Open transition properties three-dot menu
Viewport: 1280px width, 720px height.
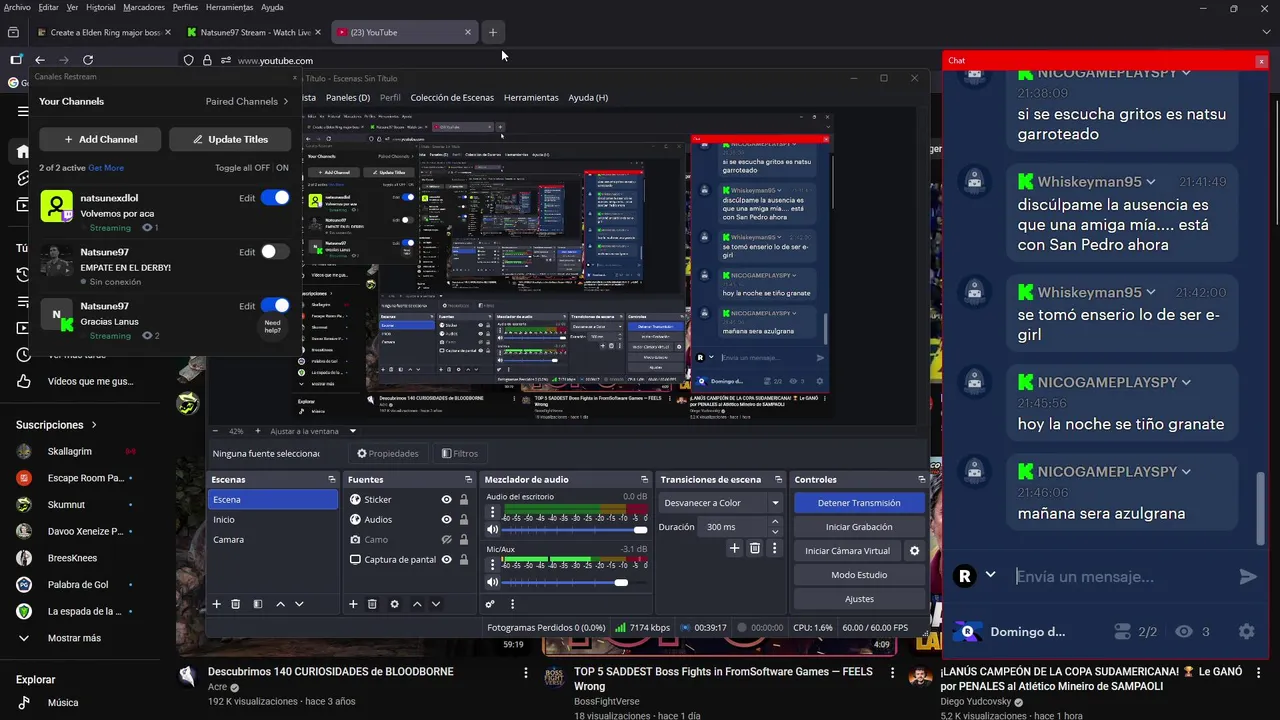775,548
